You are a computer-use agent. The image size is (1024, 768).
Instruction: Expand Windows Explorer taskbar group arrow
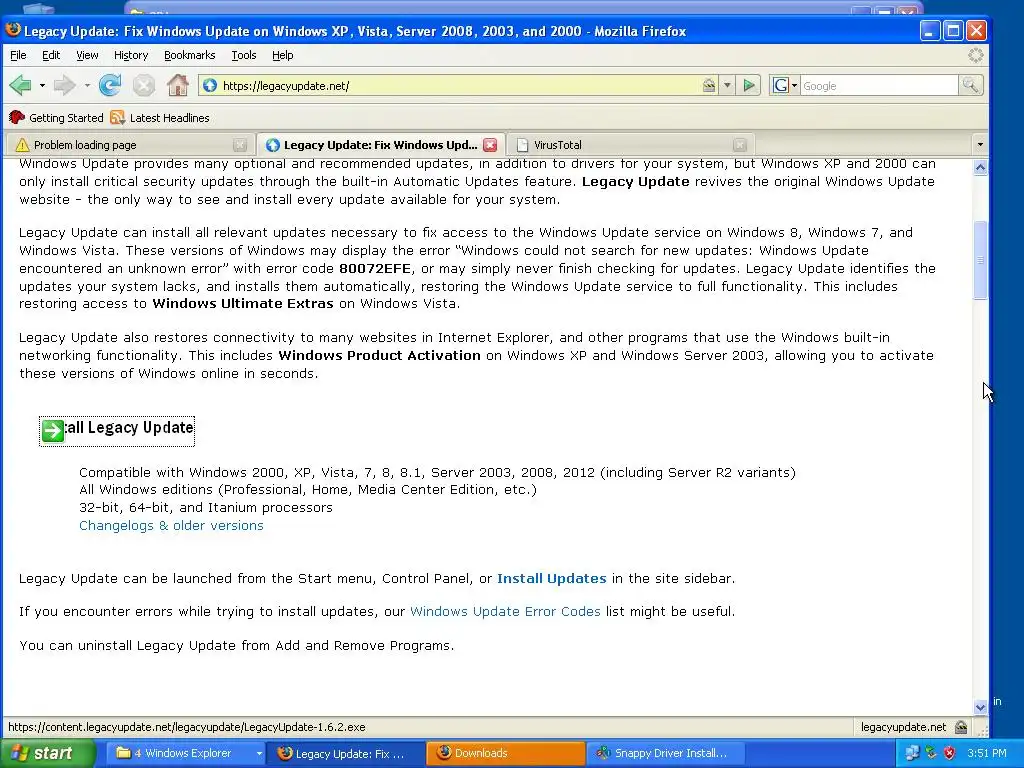pyautogui.click(x=259, y=753)
